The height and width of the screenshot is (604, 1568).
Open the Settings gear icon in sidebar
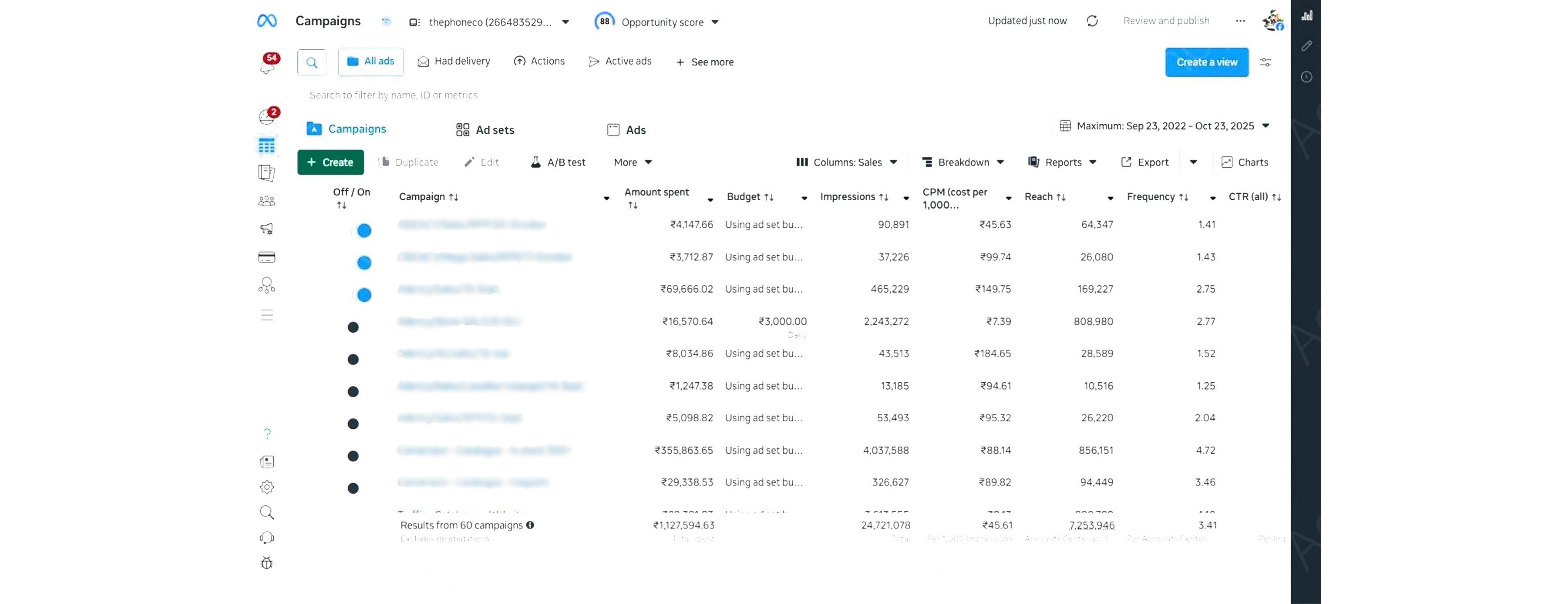(267, 487)
